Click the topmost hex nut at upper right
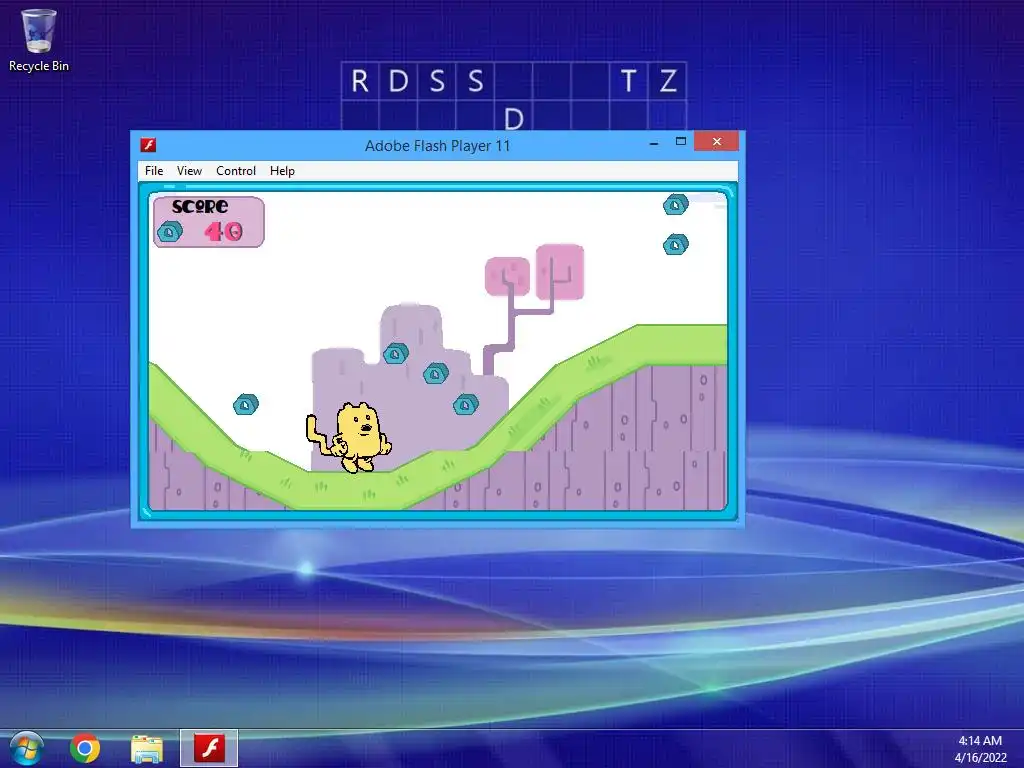The image size is (1024, 768). pyautogui.click(x=676, y=205)
